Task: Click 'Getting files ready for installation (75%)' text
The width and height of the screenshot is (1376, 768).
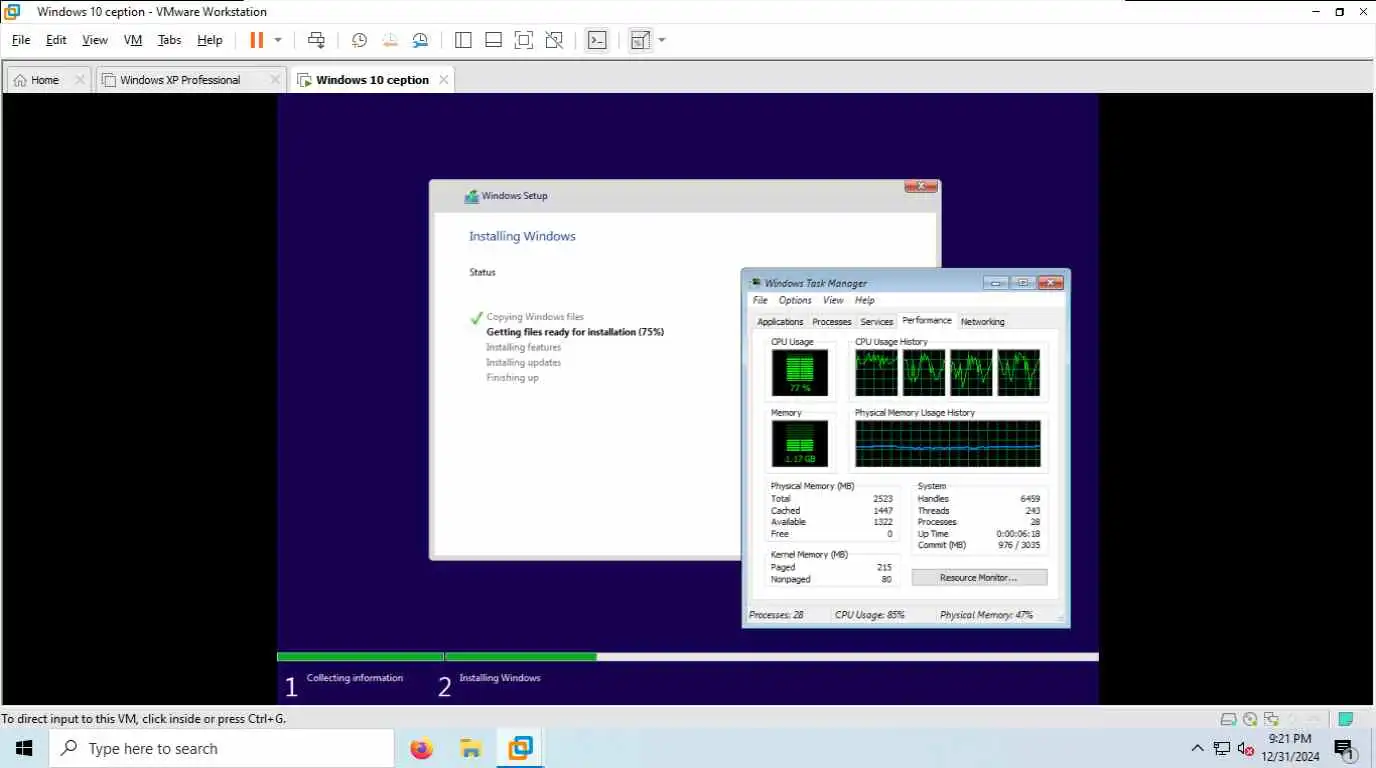Action: 575,332
